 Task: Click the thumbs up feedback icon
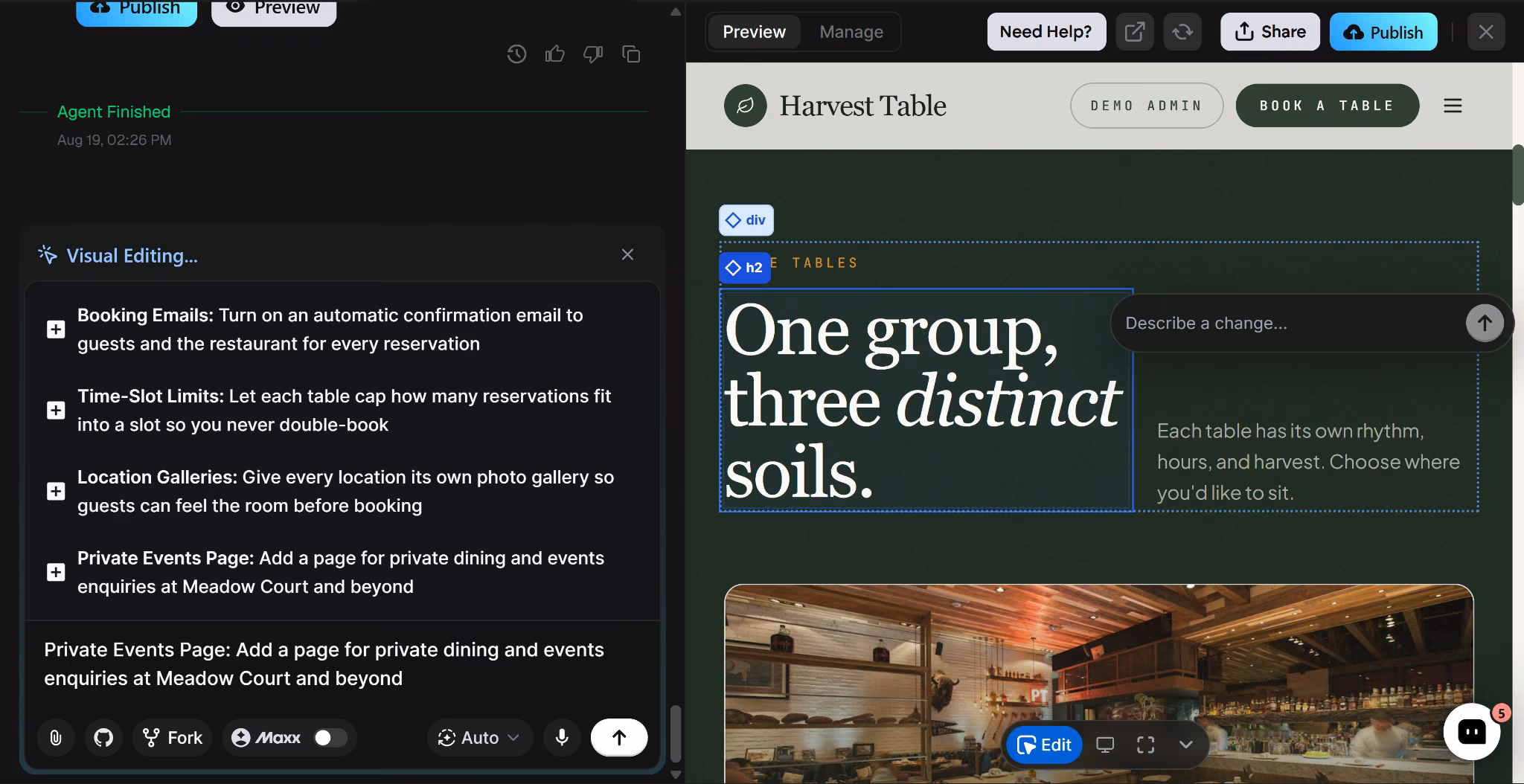coord(554,54)
